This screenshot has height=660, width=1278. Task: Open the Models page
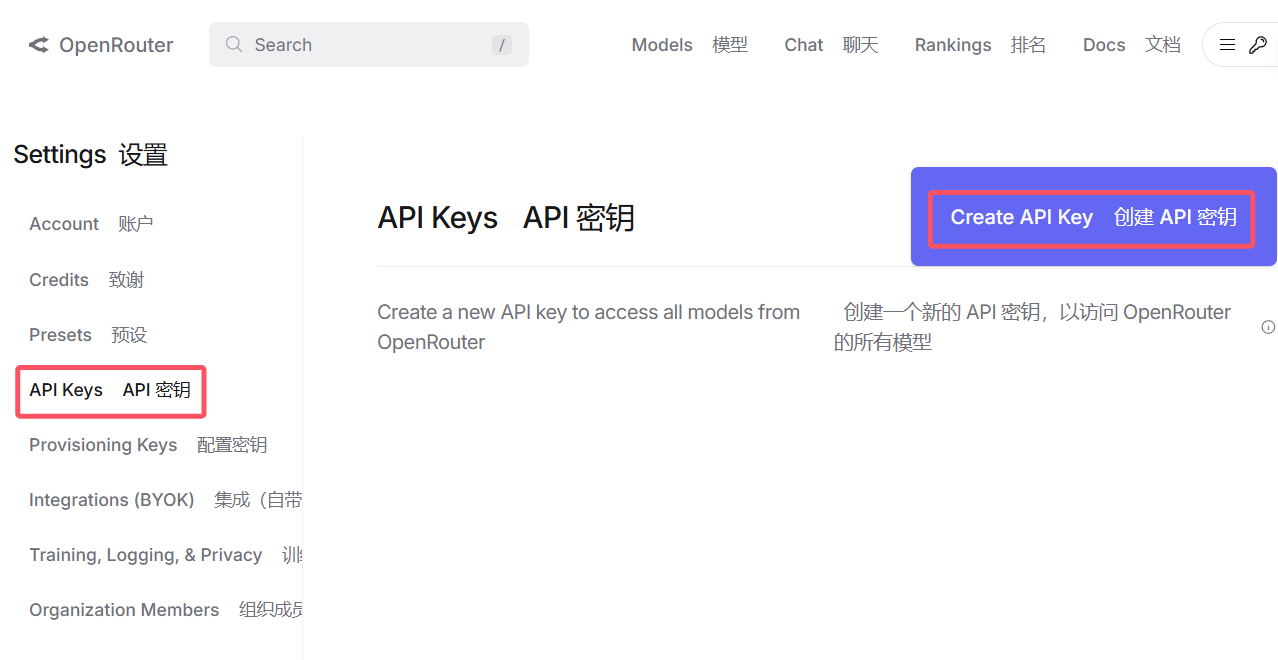[661, 44]
